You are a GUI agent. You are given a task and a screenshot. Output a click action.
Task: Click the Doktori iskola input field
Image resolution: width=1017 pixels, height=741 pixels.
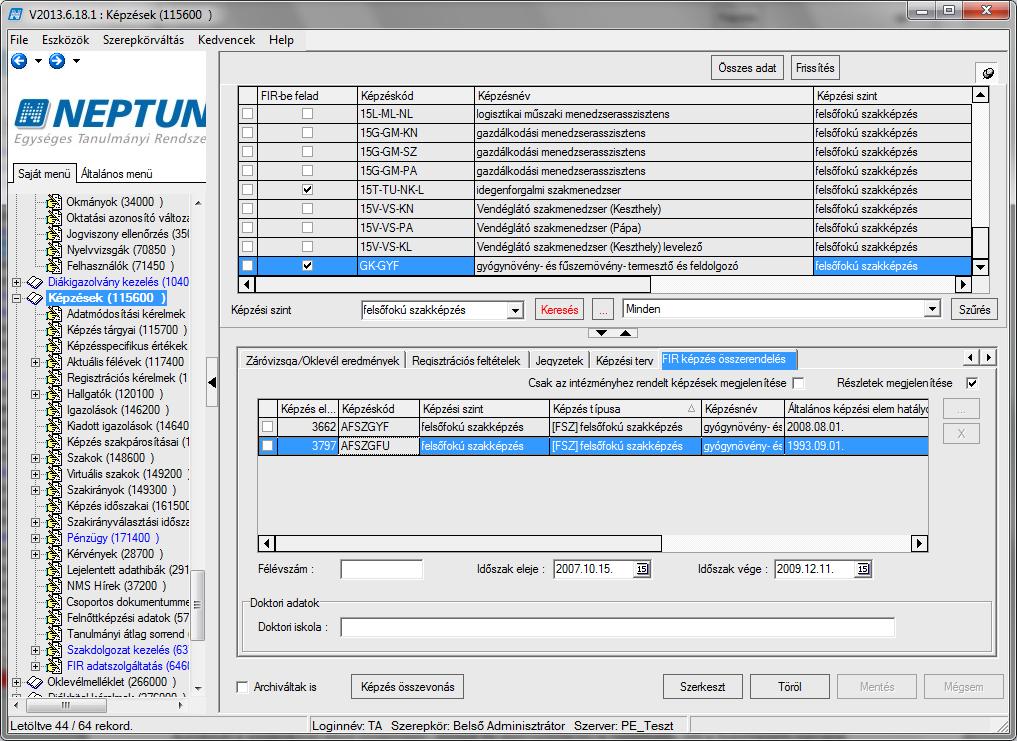coord(617,627)
